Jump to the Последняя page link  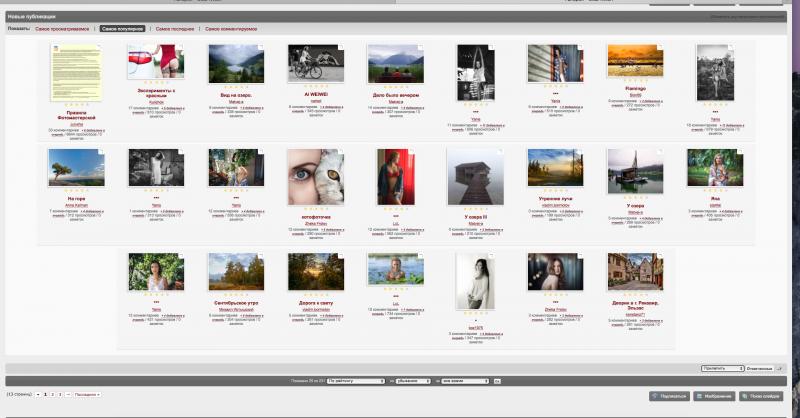coord(87,395)
